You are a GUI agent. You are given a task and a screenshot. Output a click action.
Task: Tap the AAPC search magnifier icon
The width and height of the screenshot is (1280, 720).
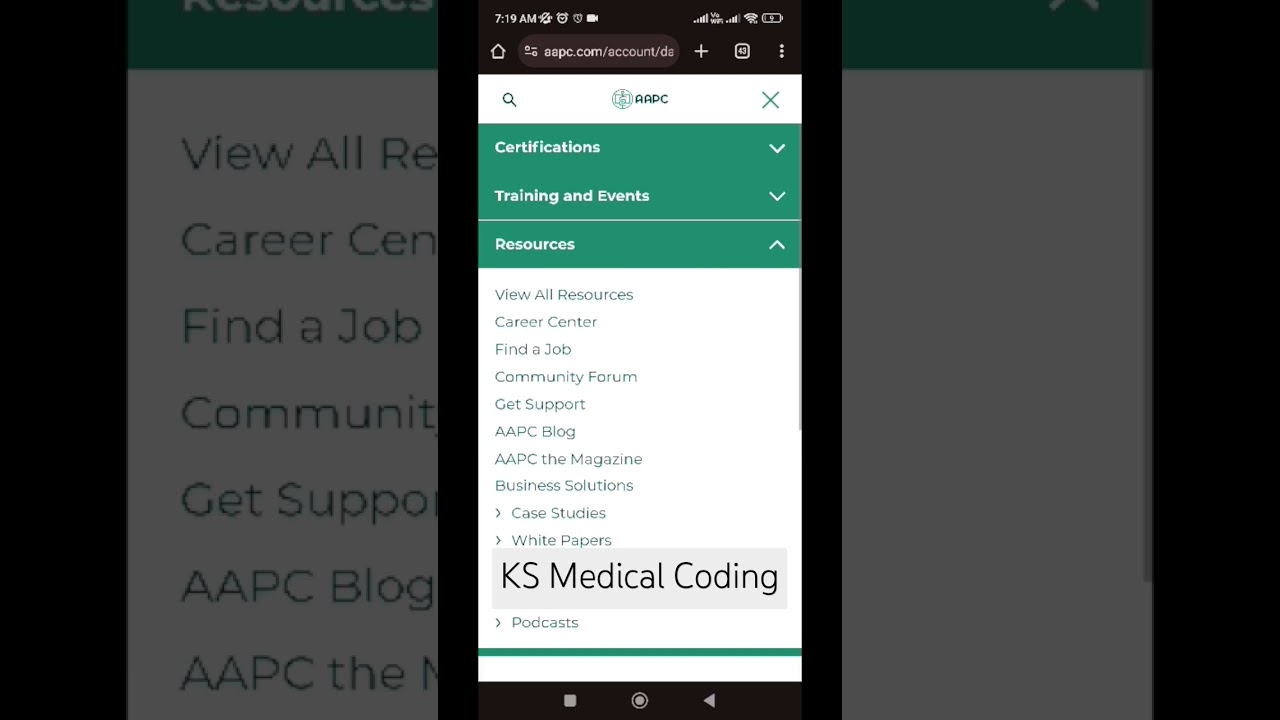[509, 99]
